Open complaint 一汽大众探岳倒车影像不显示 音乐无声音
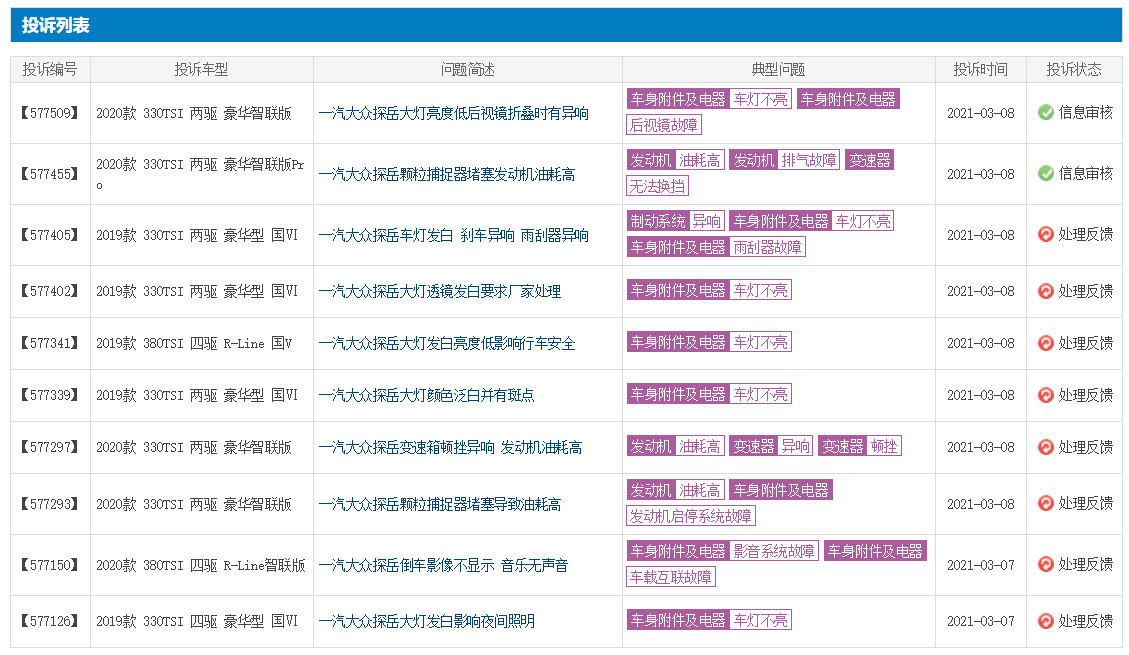The height and width of the screenshot is (655, 1129). (x=444, y=565)
